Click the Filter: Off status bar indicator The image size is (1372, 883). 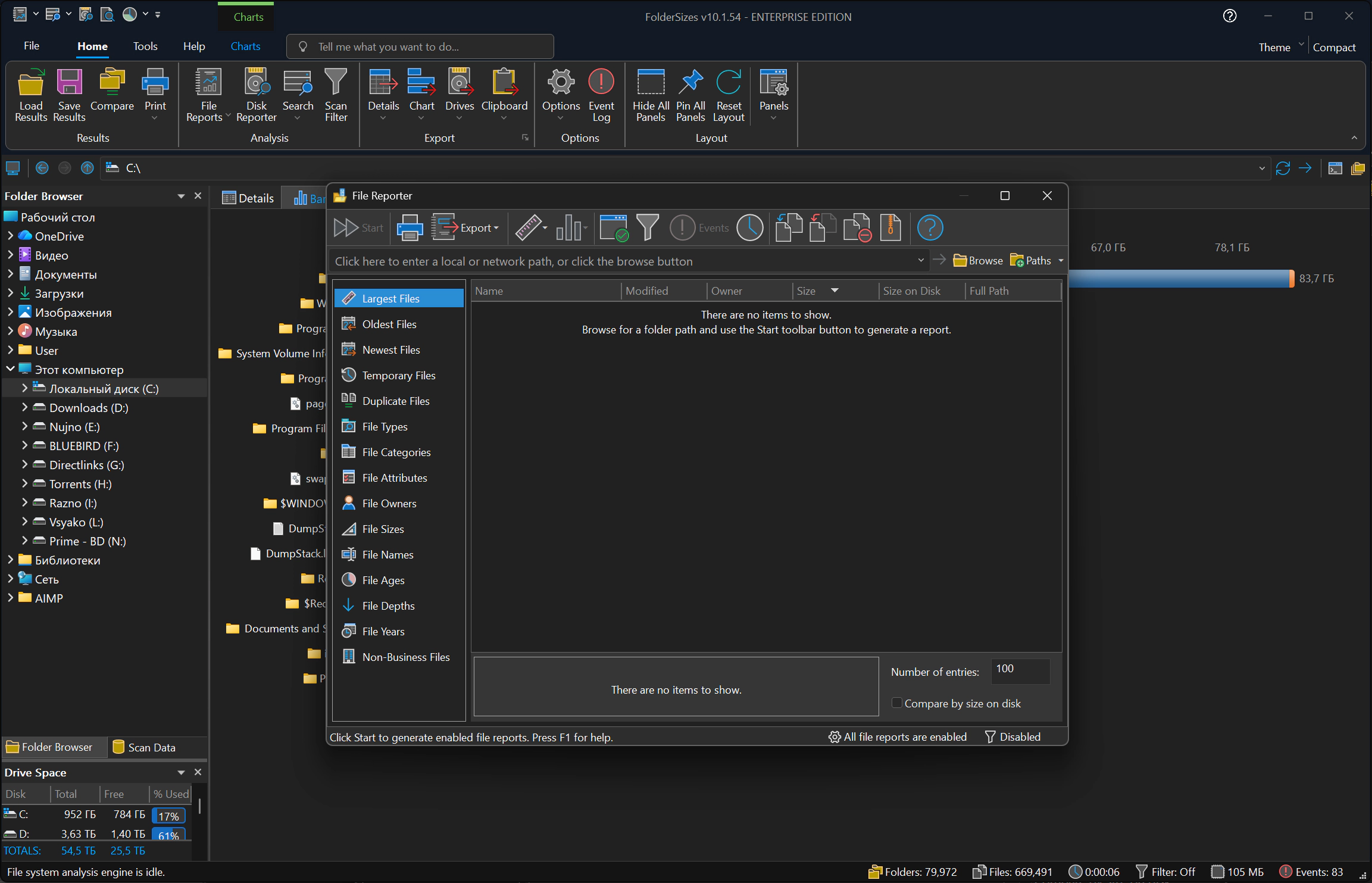[x=1165, y=872]
